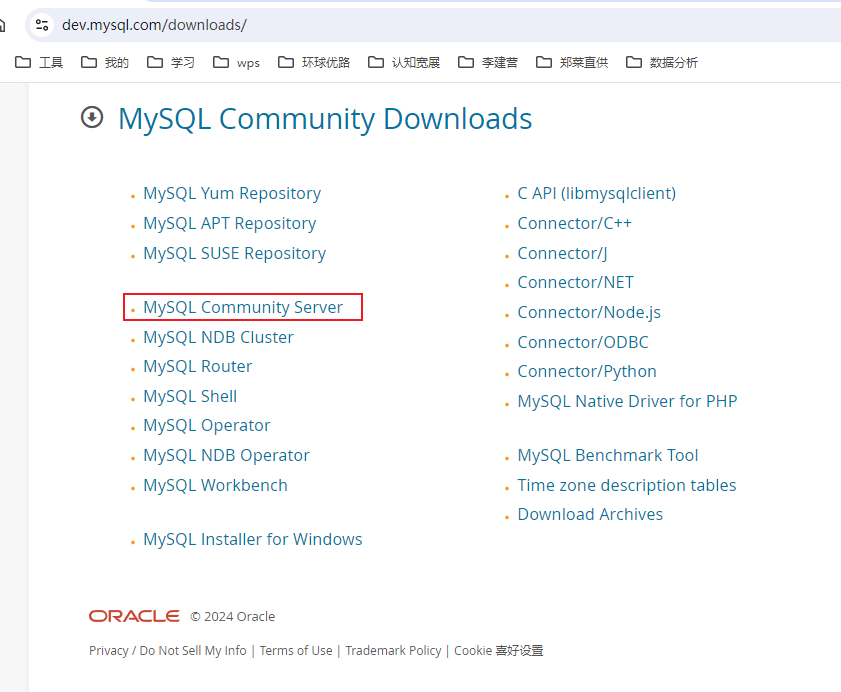The height and width of the screenshot is (692, 841).
Task: Open the wps bookmark folder
Action: tap(236, 62)
